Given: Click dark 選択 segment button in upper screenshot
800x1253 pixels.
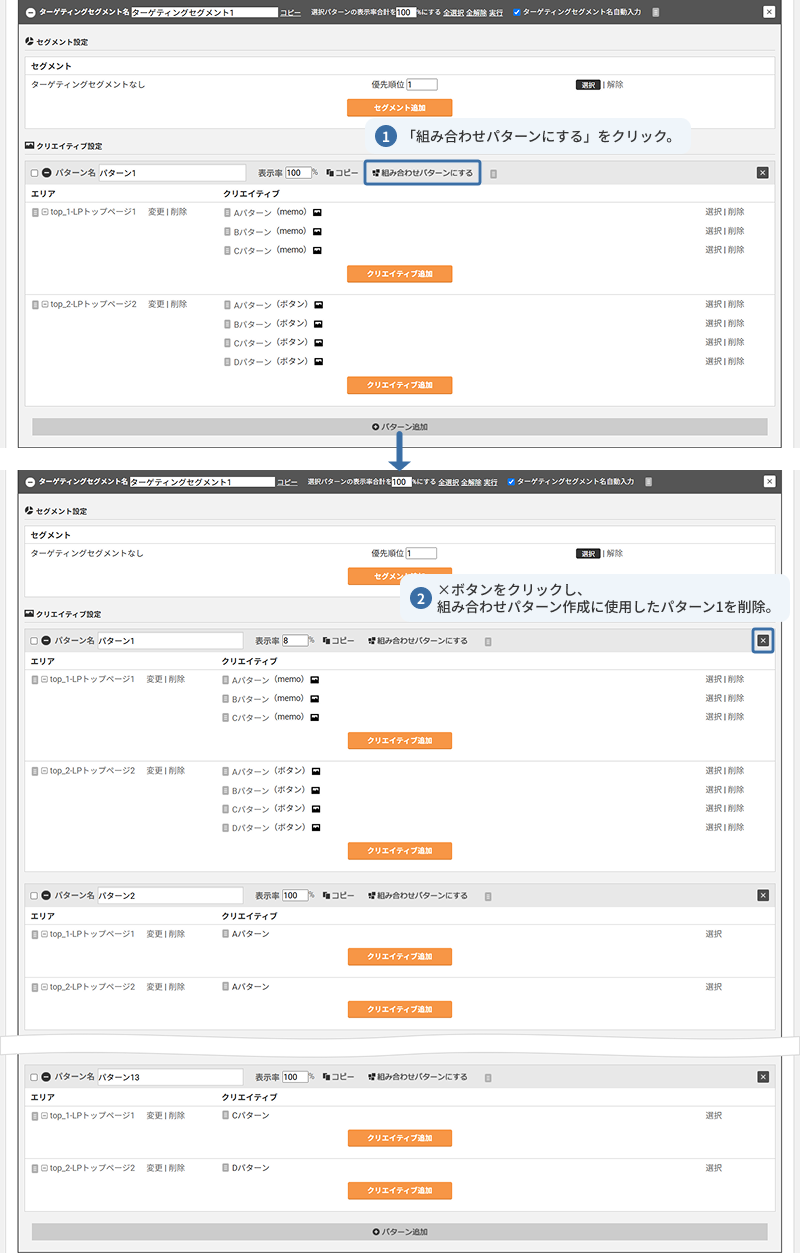Looking at the screenshot, I should coord(588,85).
